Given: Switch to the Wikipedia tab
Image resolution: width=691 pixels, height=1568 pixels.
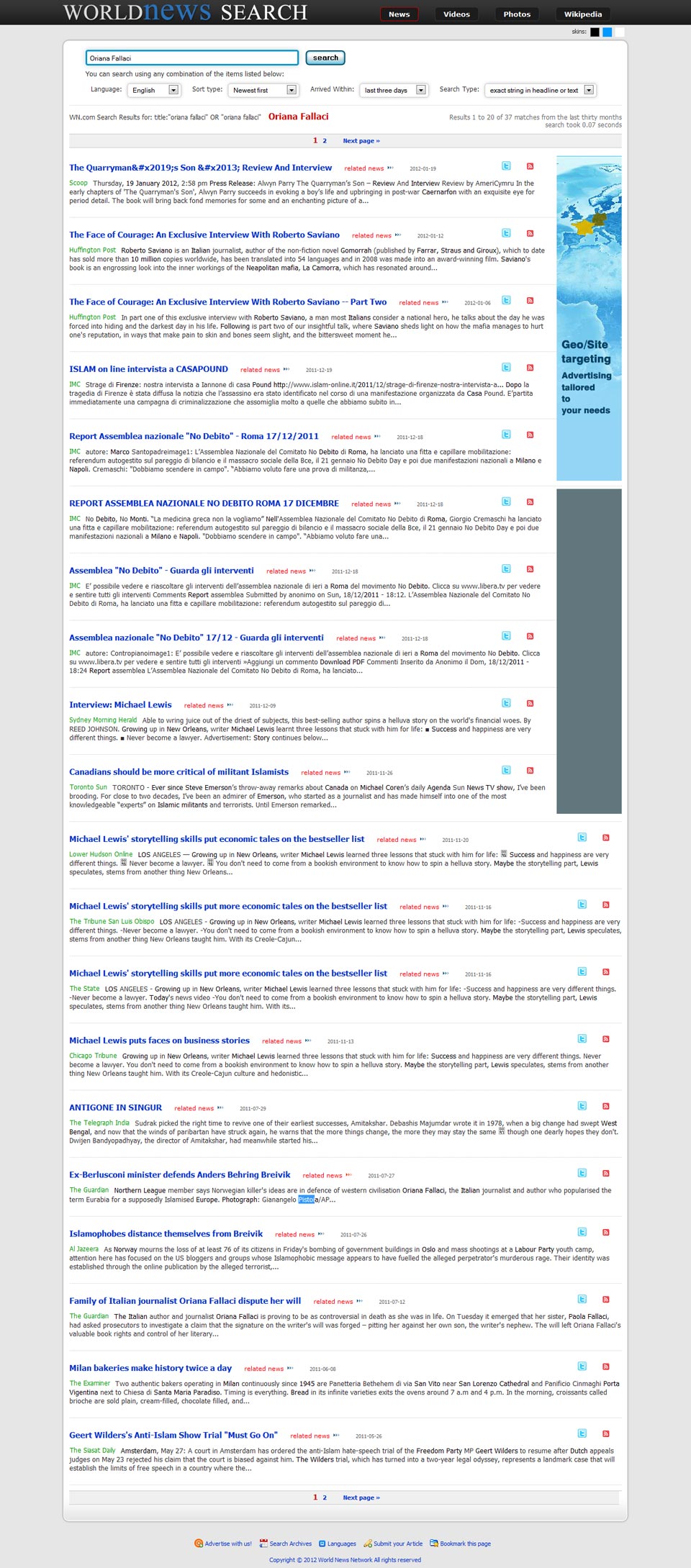Looking at the screenshot, I should click(583, 14).
